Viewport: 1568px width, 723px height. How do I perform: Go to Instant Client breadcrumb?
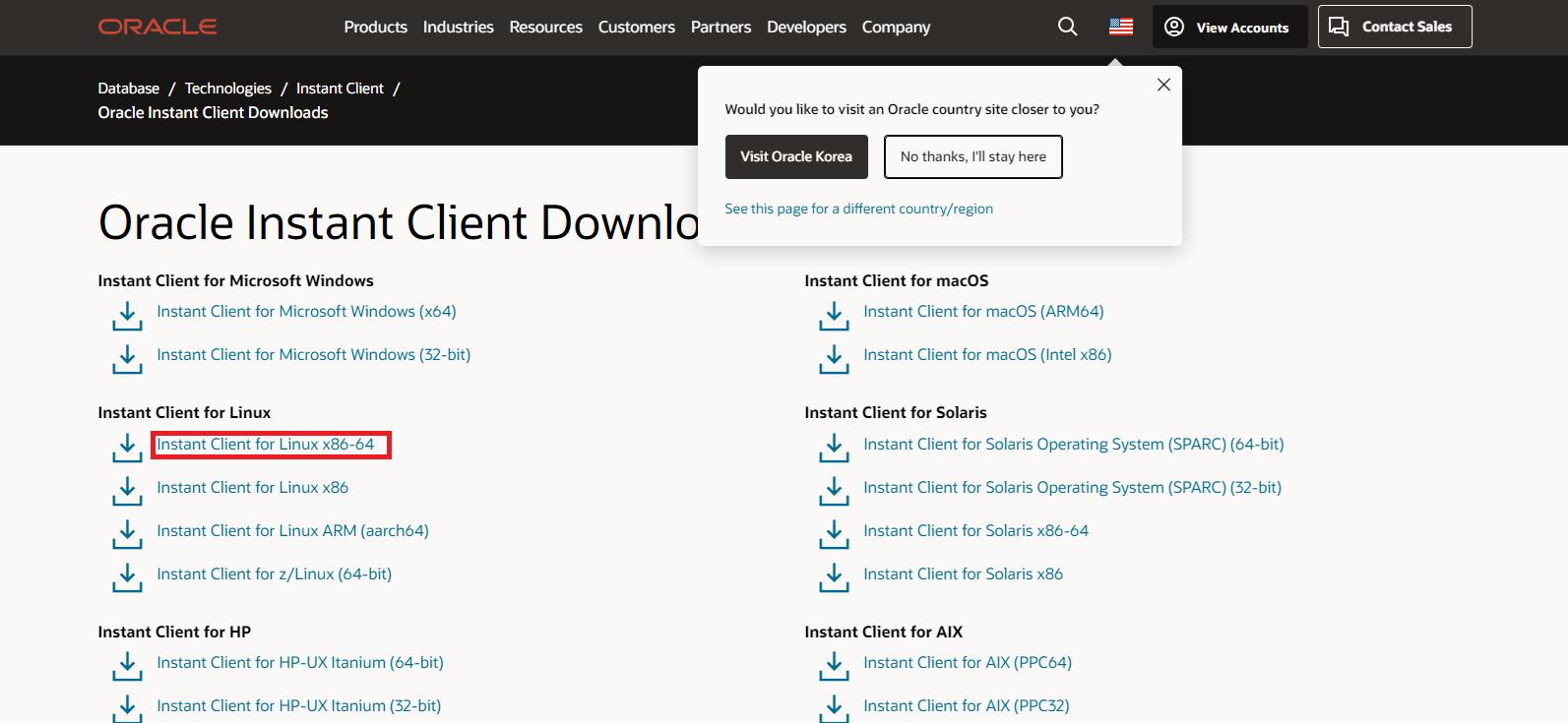(x=340, y=89)
